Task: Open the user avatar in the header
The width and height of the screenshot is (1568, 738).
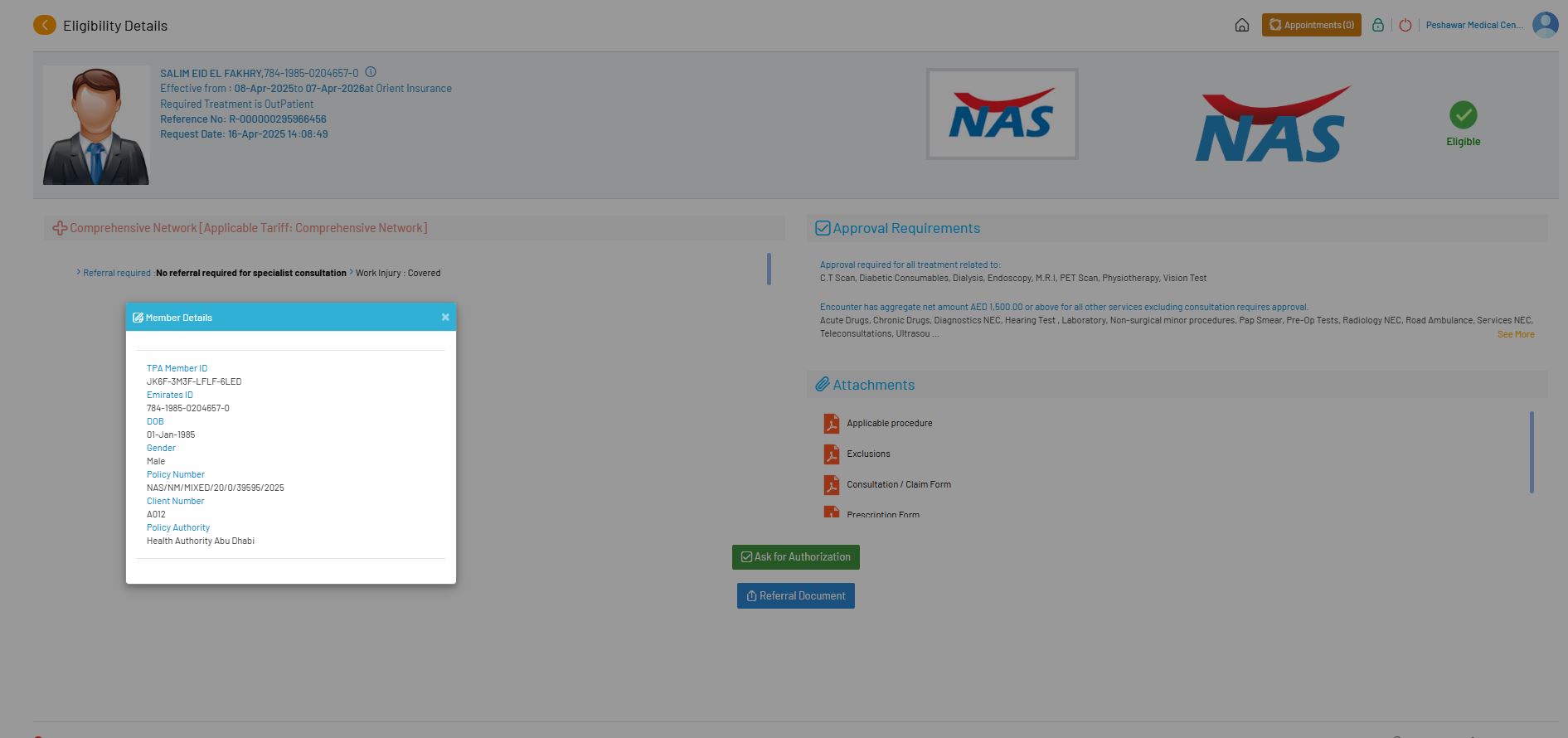Action: (1546, 25)
